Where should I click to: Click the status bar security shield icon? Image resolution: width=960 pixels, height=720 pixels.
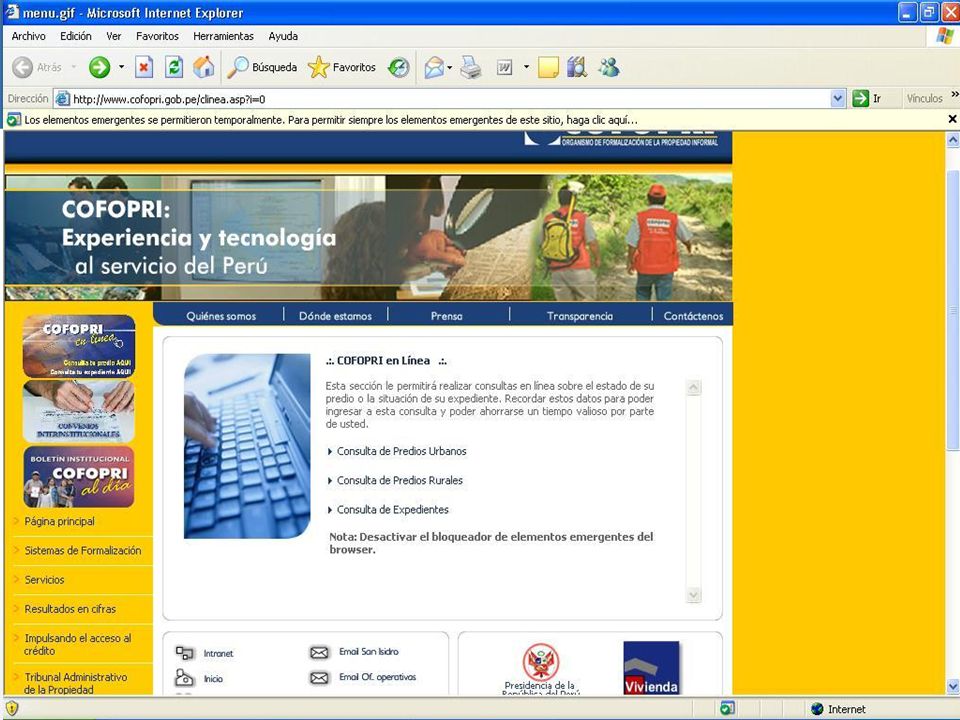[12, 709]
